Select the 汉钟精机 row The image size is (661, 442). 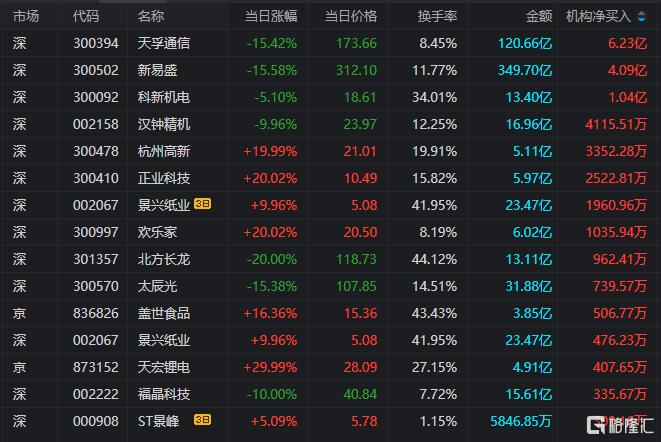click(x=330, y=124)
